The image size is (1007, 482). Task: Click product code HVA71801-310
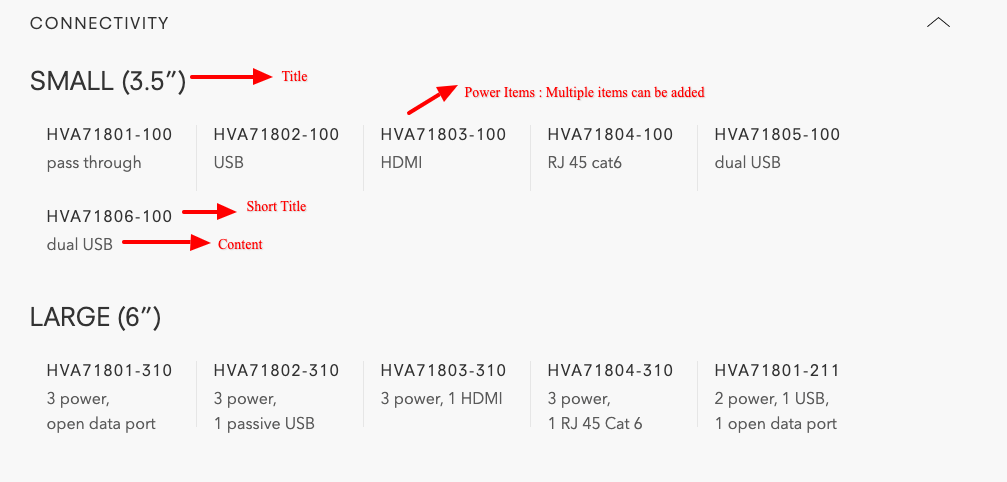110,370
